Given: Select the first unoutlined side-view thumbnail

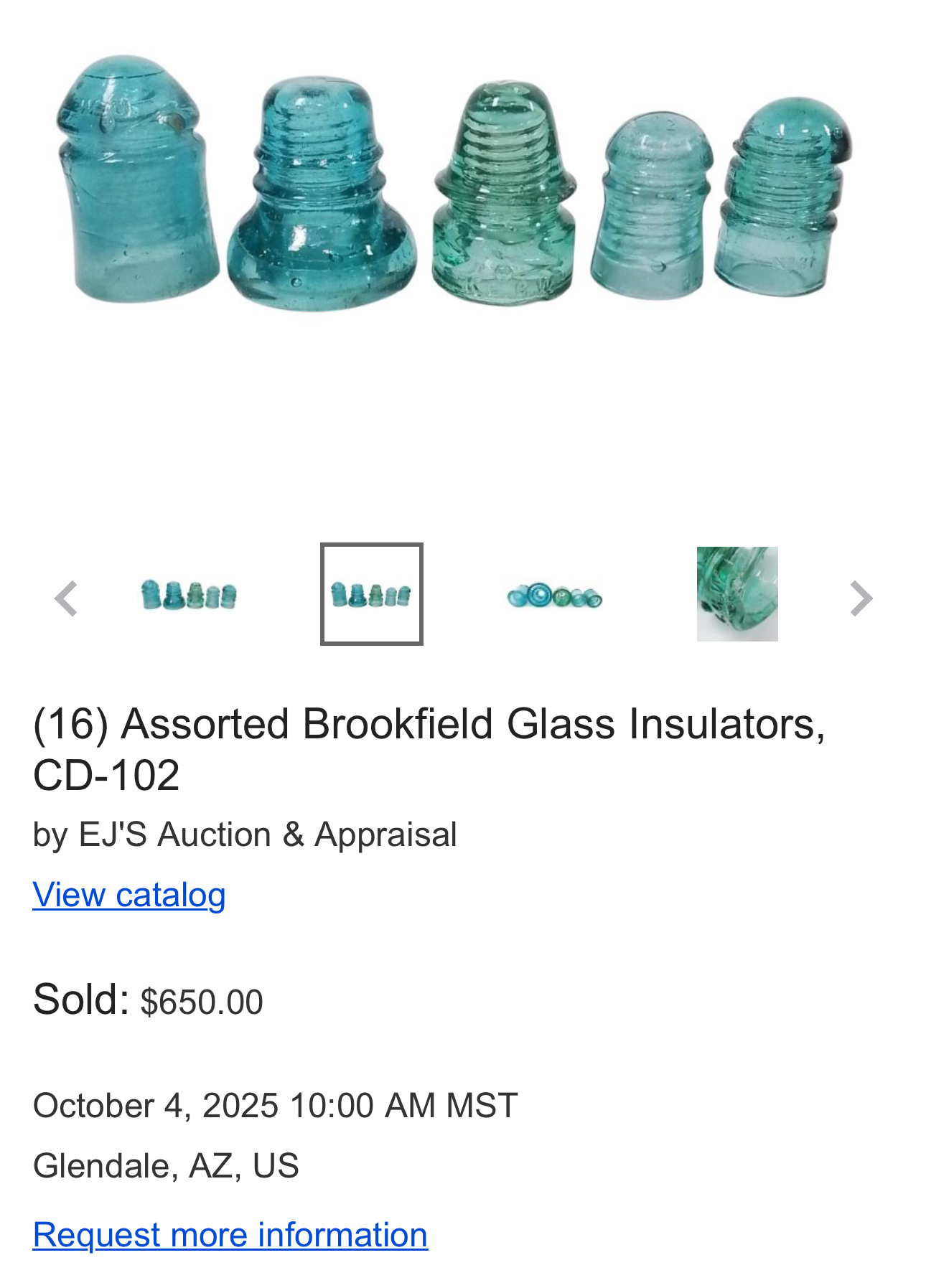Looking at the screenshot, I should coord(189,595).
